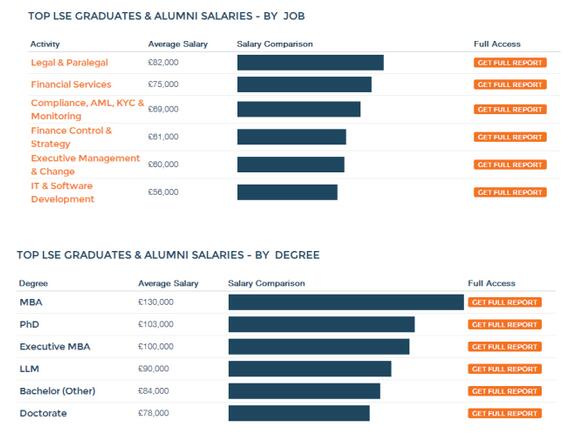The image size is (584, 441).
Task: Open Executive Management & Change link
Action: [85, 165]
